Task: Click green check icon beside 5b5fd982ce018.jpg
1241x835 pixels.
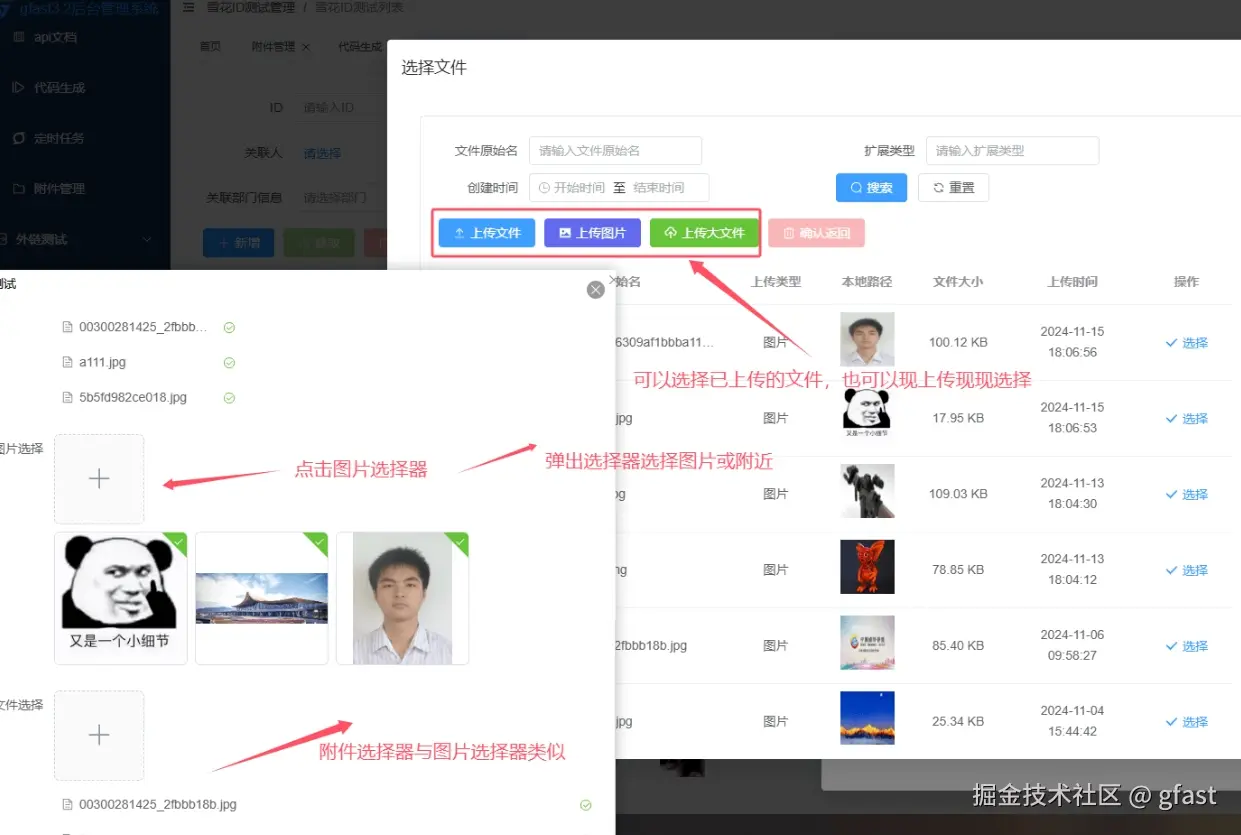Action: 229,397
